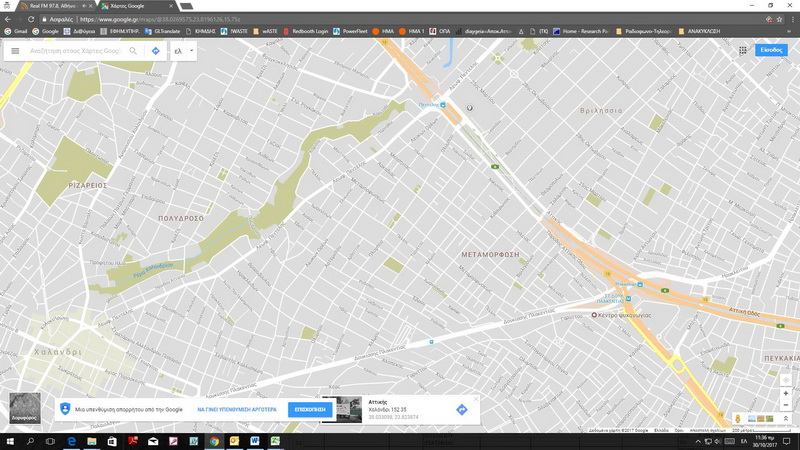The image size is (800, 450).
Task: Show imagery thumbnails strip
Action: coord(761,419)
